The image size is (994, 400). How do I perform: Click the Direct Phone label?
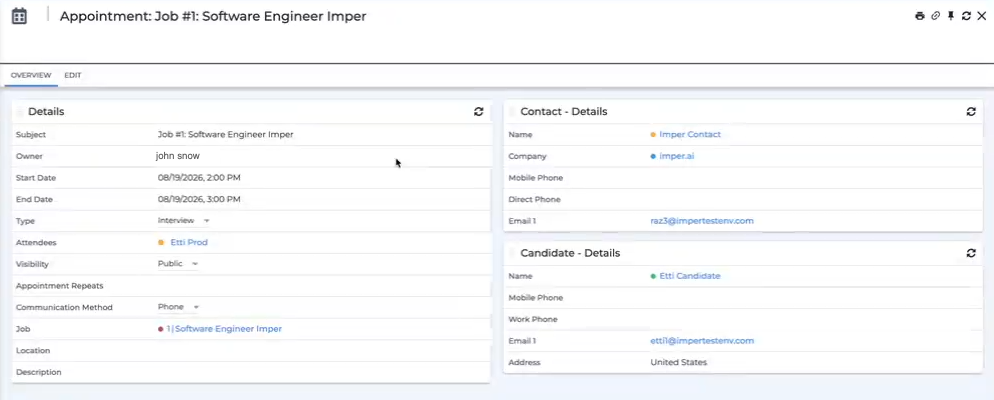(534, 199)
